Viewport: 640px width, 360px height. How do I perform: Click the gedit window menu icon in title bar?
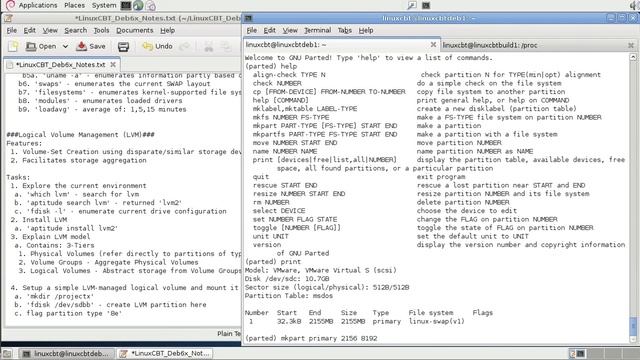coord(8,18)
